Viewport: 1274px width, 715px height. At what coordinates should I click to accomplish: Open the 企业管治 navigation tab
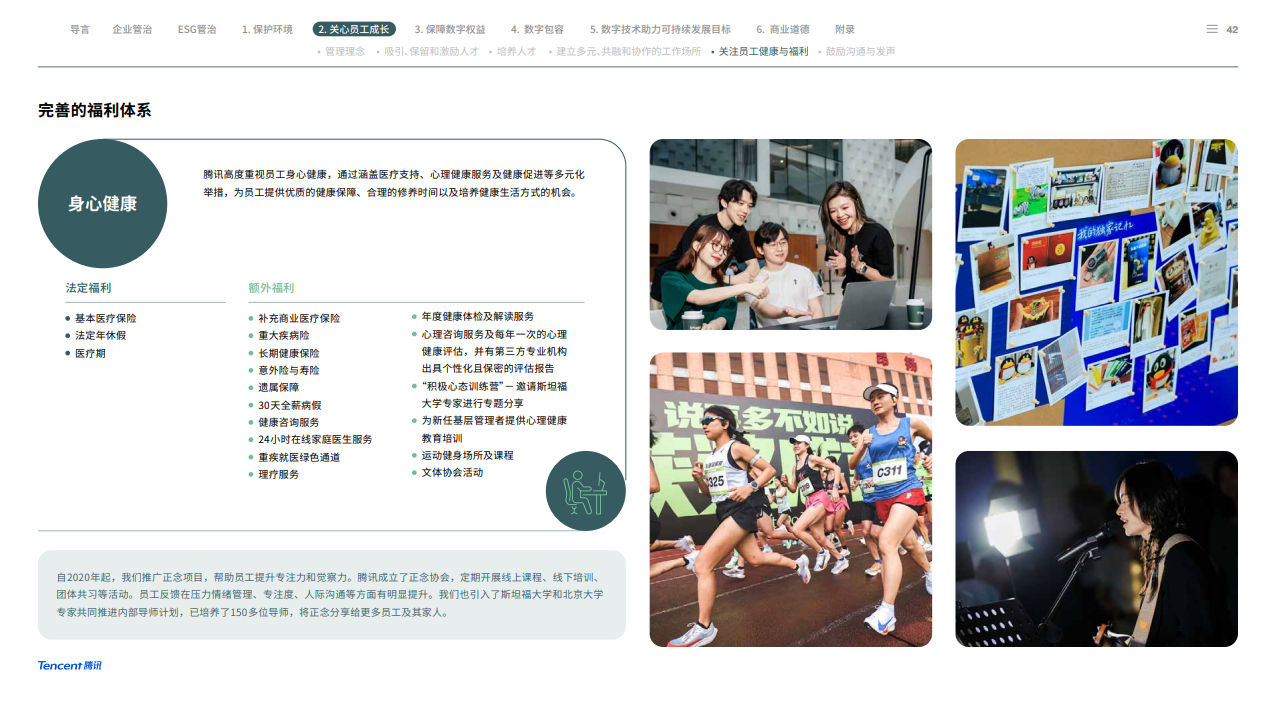coord(132,29)
